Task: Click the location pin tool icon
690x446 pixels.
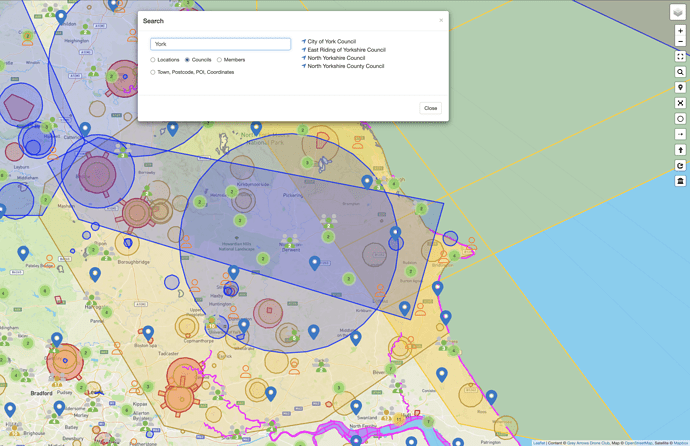Action: pyautogui.click(x=680, y=88)
